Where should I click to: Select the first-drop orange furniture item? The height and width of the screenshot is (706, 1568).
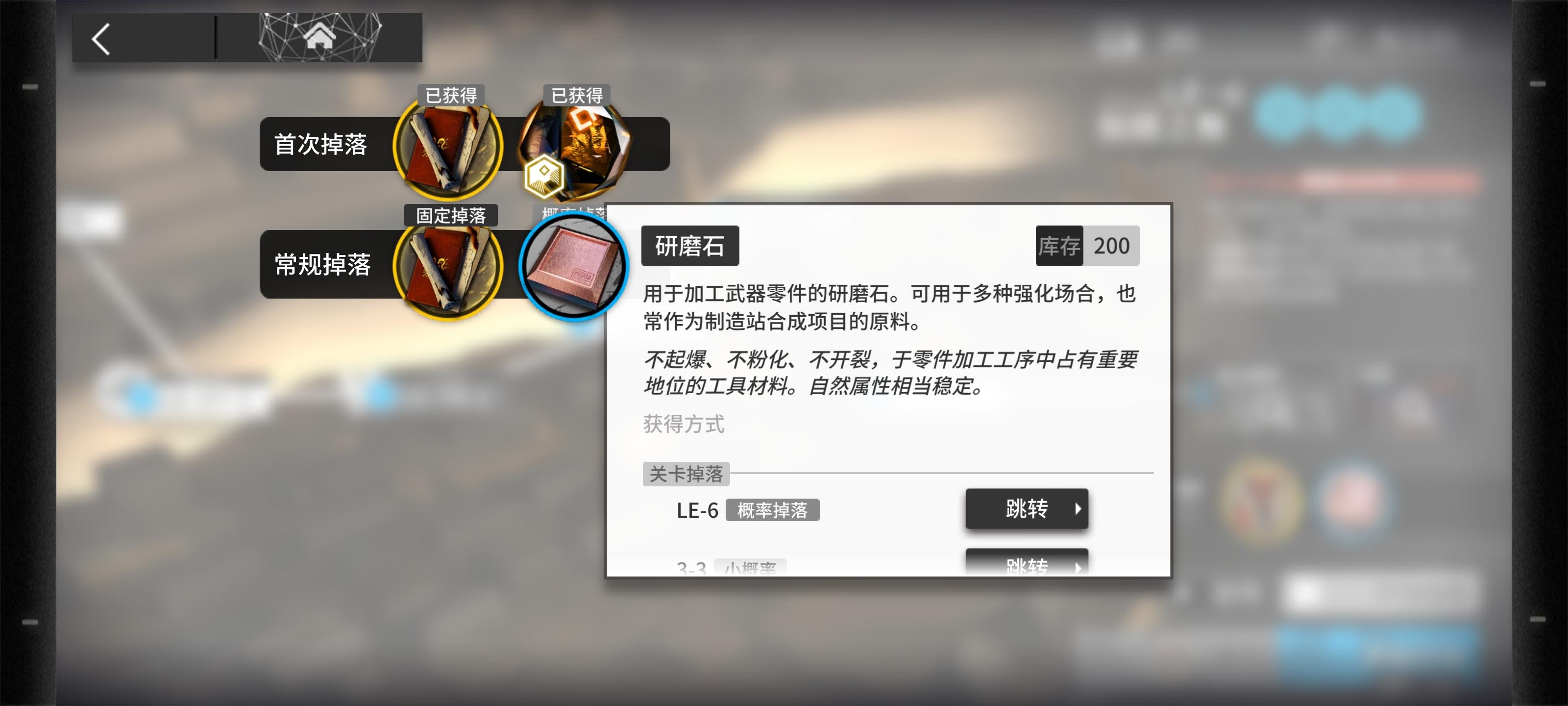574,146
